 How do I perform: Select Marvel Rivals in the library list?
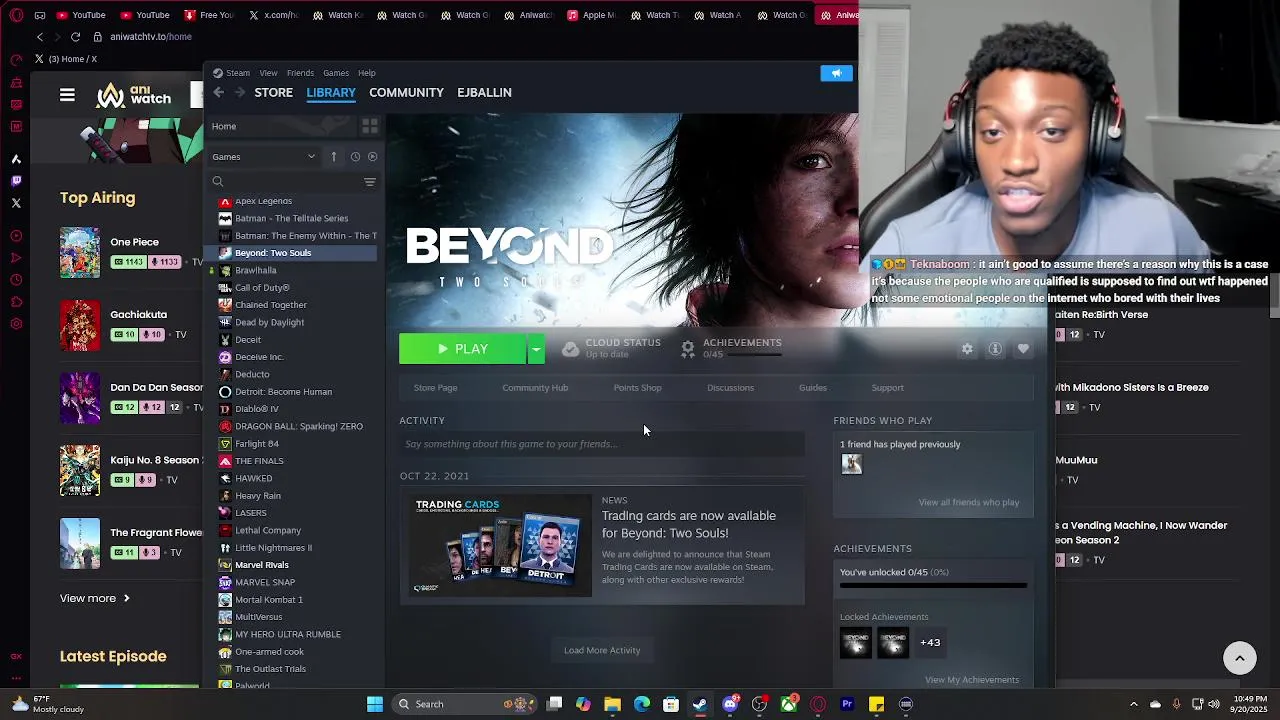[261, 565]
